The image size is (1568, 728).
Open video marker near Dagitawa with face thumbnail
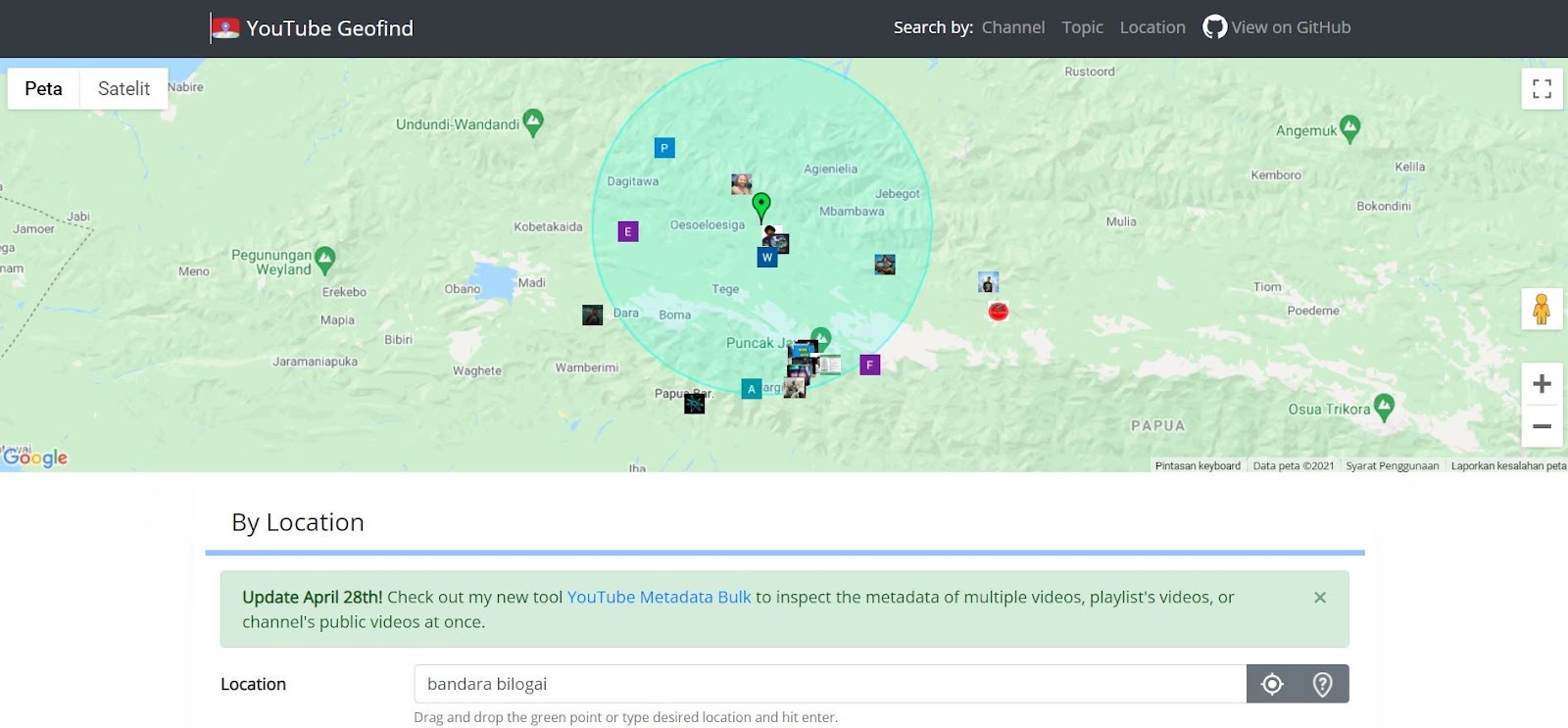742,184
